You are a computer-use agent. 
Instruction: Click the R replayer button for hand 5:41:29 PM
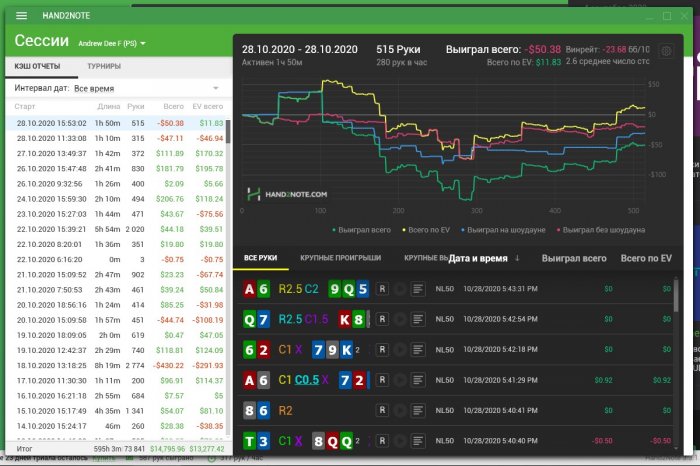click(x=382, y=380)
